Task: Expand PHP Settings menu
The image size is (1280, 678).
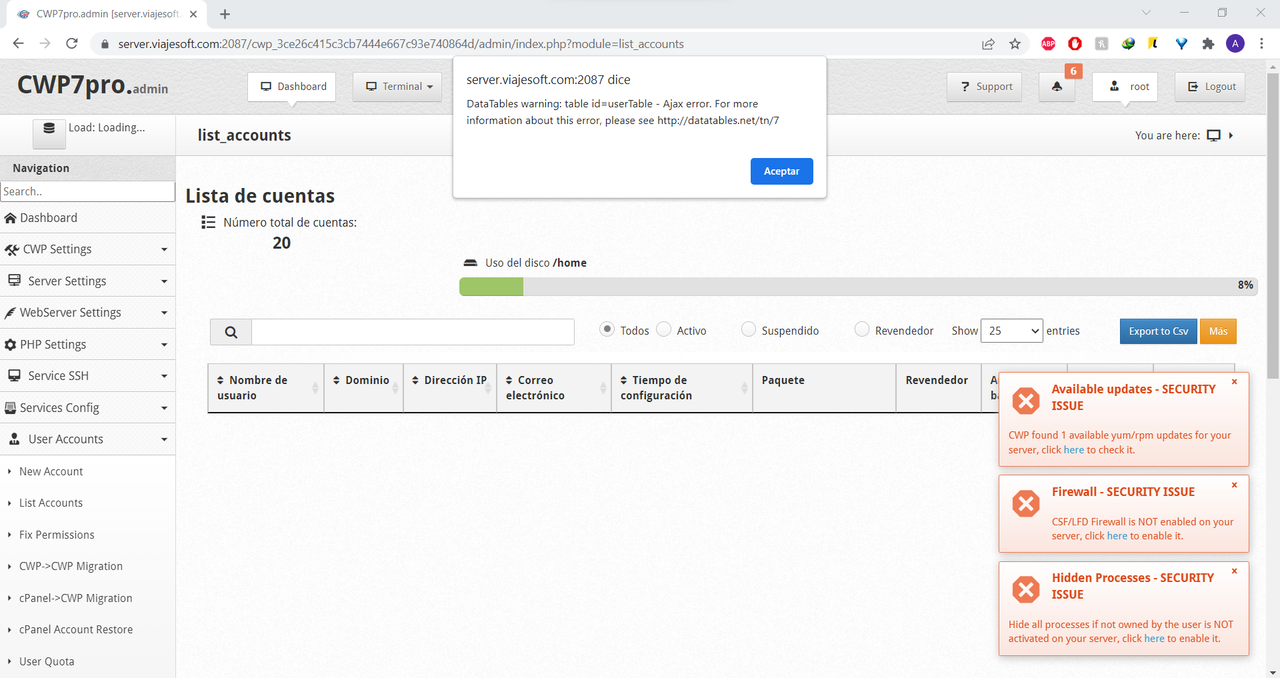Action: pyautogui.click(x=87, y=344)
